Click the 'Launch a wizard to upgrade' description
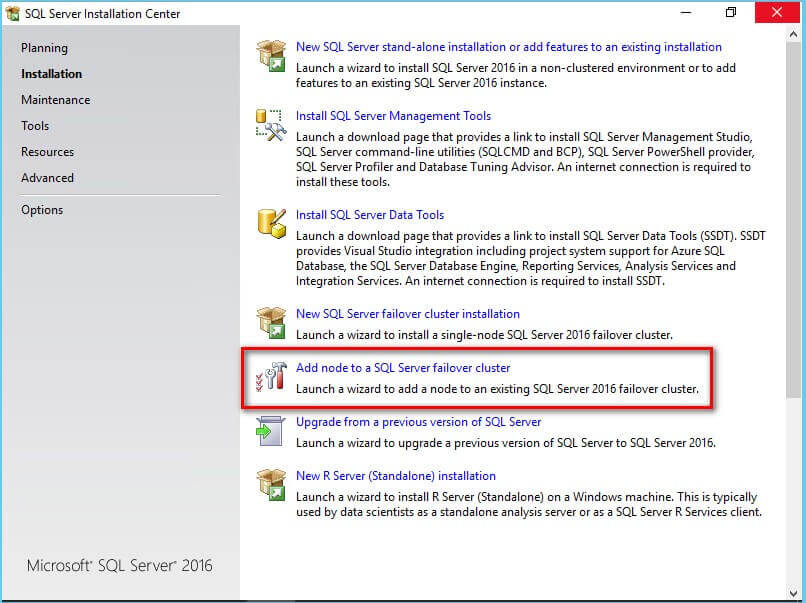 coord(505,443)
